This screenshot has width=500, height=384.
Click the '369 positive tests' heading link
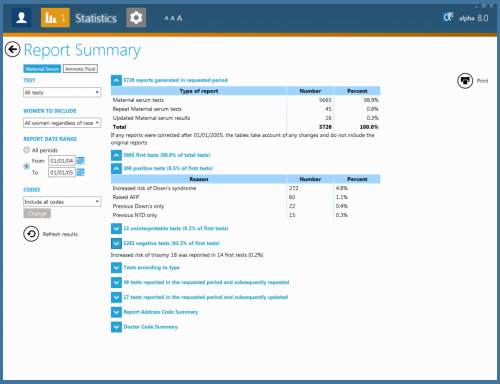click(168, 168)
